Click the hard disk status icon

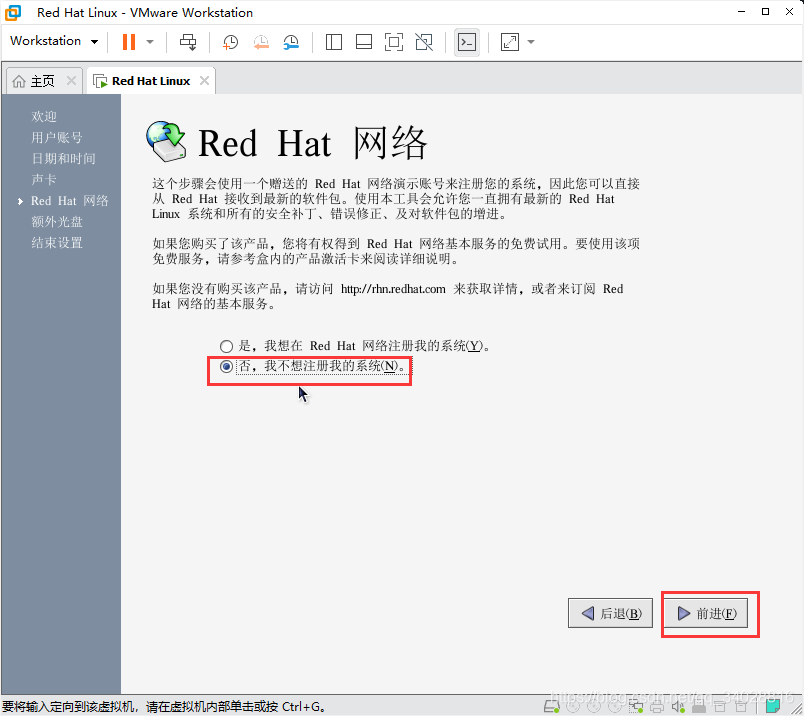click(551, 706)
